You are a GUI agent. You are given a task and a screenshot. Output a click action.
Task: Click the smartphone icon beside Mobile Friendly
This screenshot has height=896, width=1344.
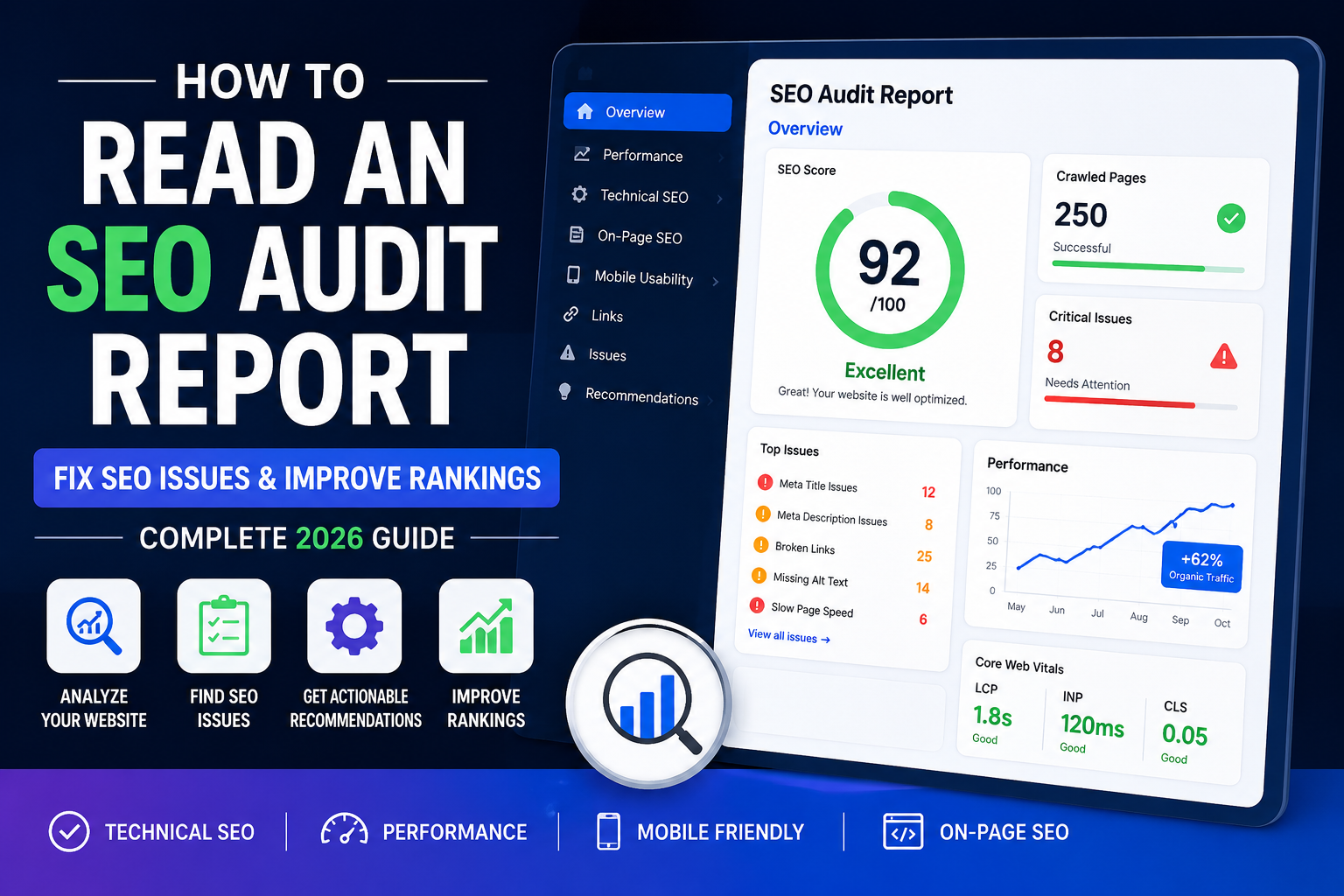(608, 831)
